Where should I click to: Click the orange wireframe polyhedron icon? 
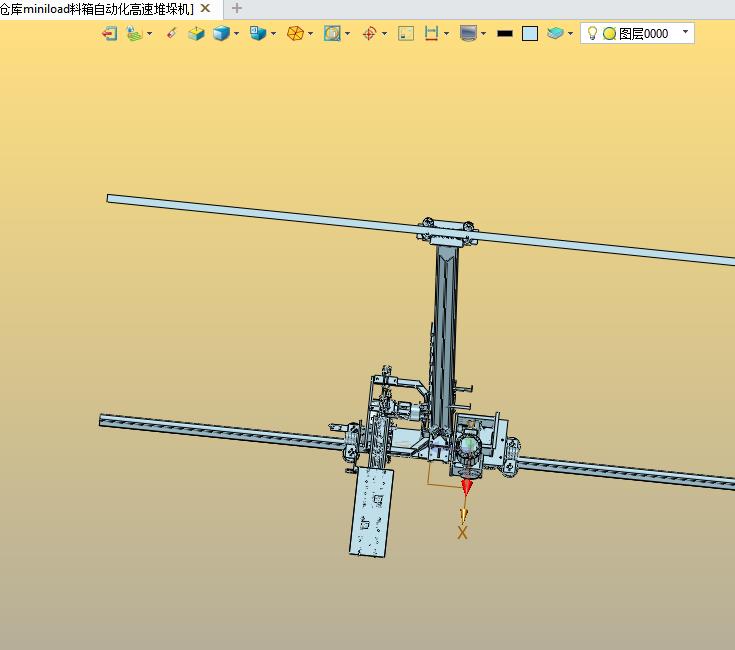coord(295,34)
